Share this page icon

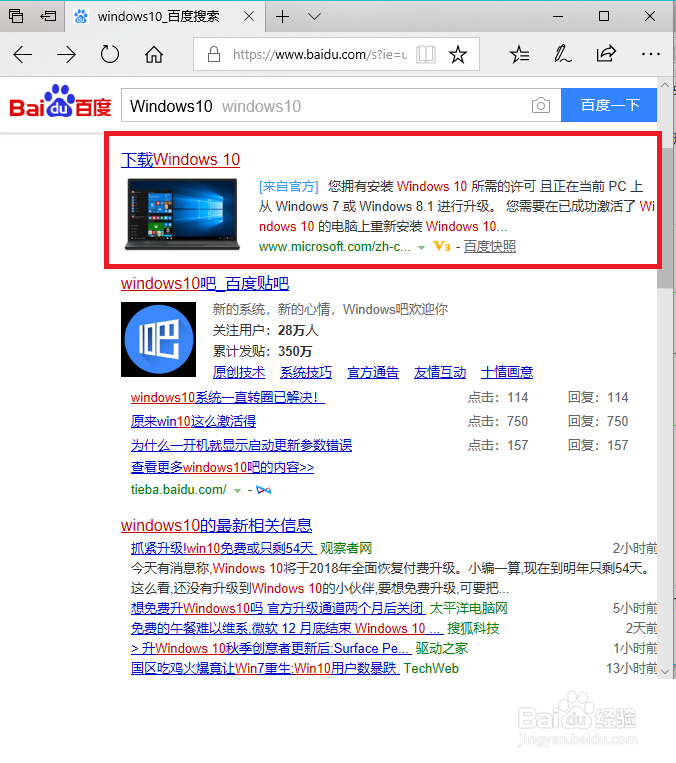click(x=606, y=54)
